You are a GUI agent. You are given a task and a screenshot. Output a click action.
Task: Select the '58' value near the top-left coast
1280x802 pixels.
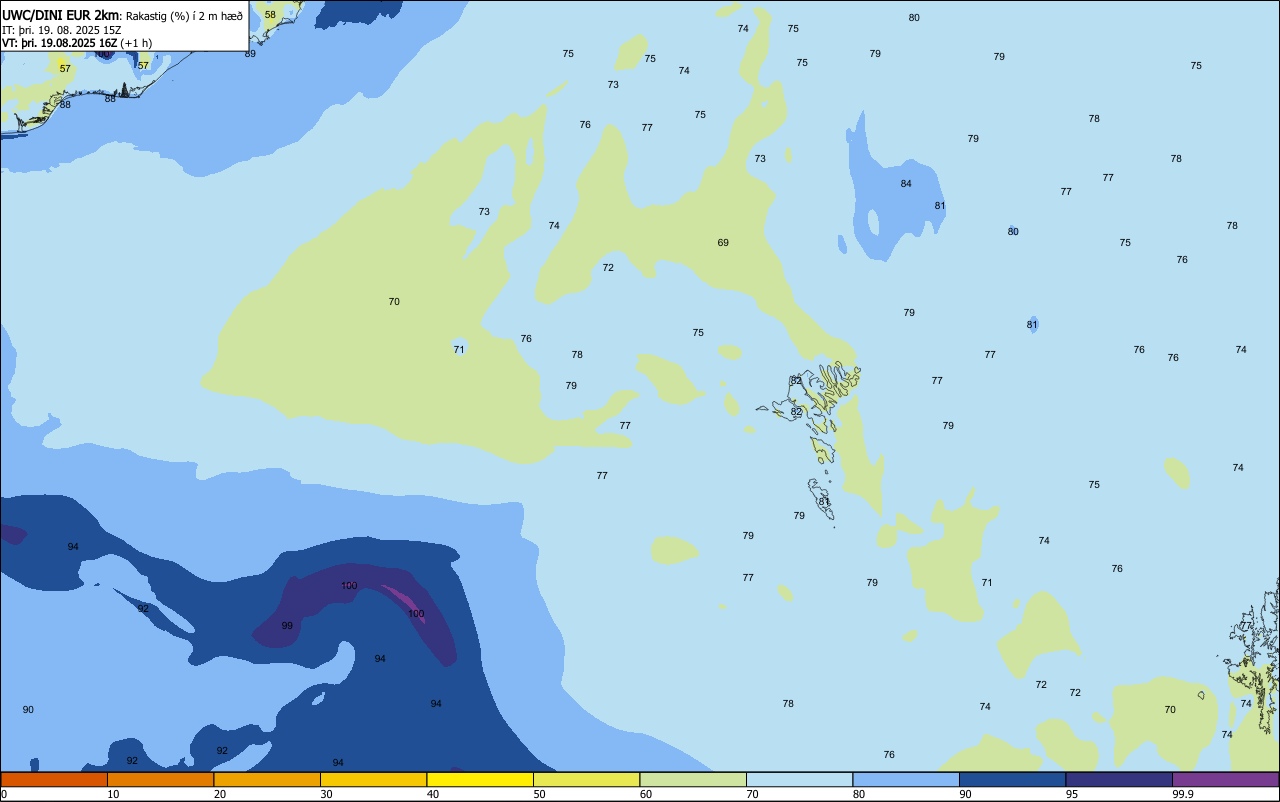coord(270,15)
